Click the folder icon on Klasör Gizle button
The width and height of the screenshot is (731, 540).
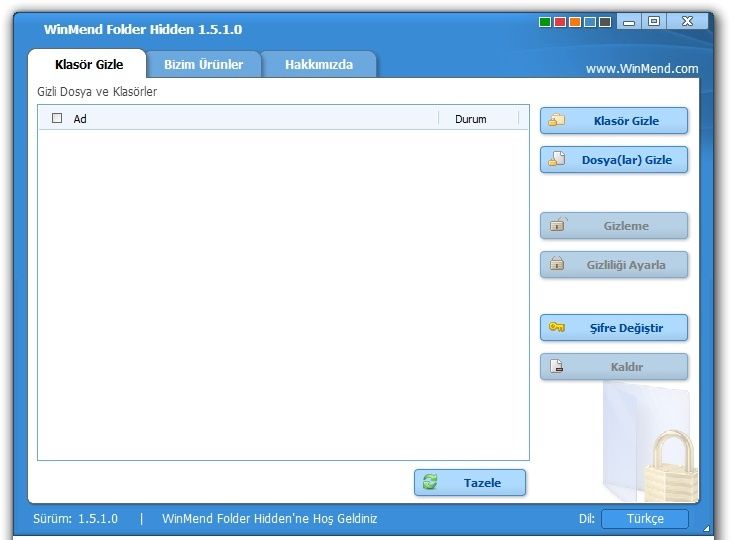coord(557,120)
